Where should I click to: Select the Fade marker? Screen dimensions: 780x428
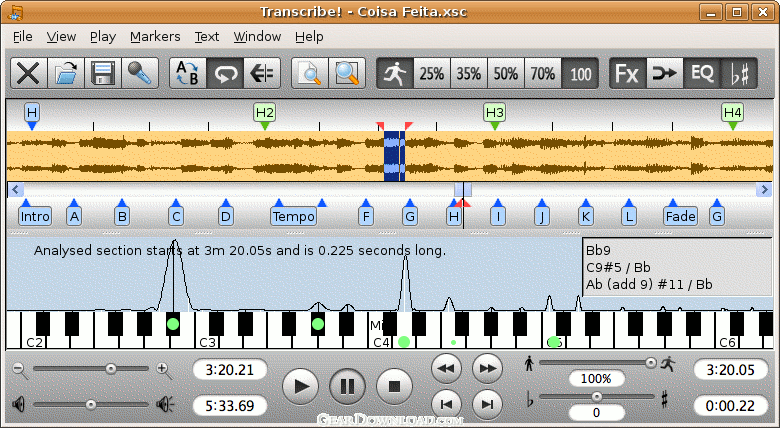pos(681,216)
